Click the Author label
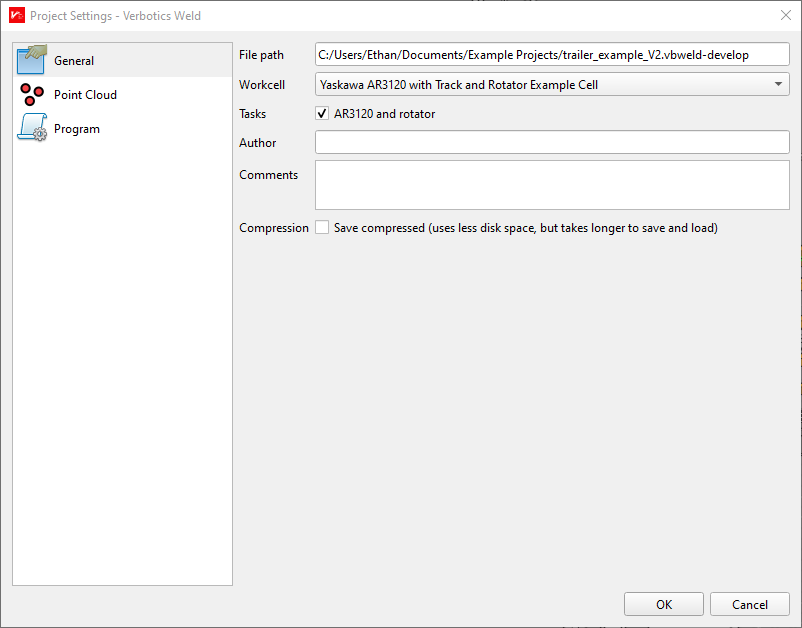 pyautogui.click(x=258, y=143)
